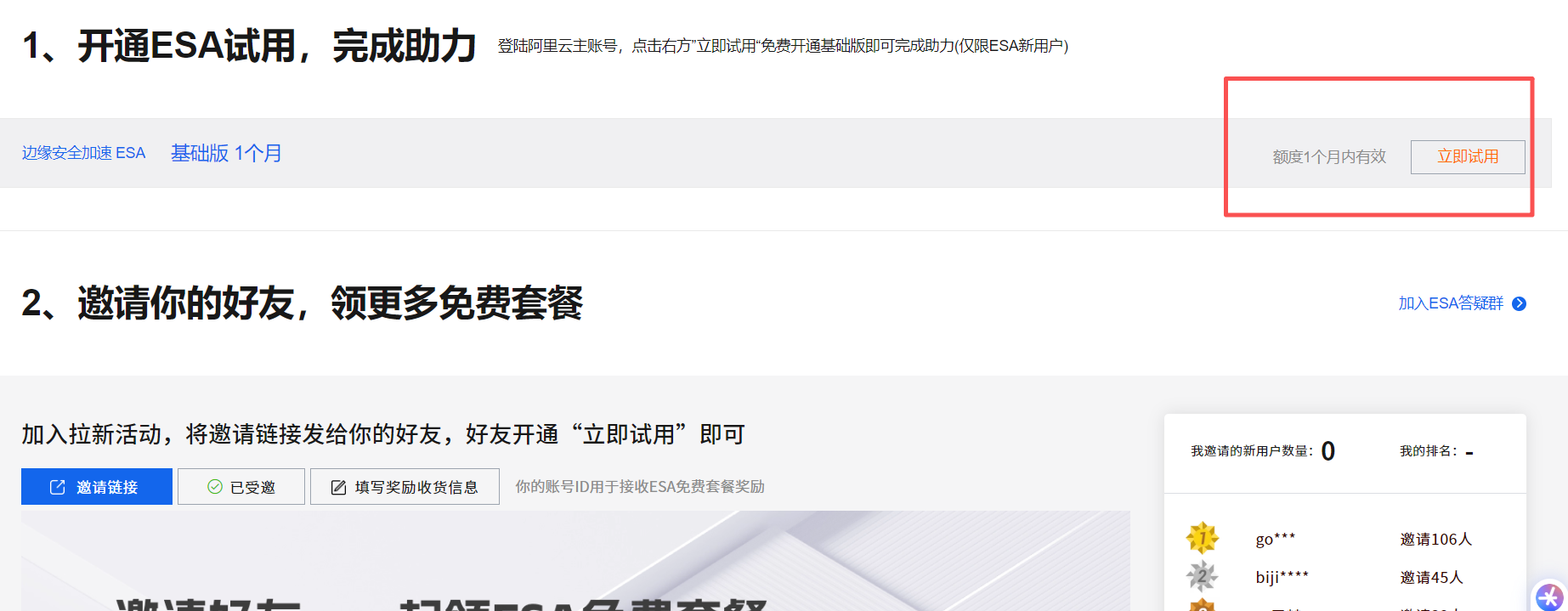The height and width of the screenshot is (611, 1568).
Task: Click the checkmark icon in 已受邀 button
Action: click(215, 487)
